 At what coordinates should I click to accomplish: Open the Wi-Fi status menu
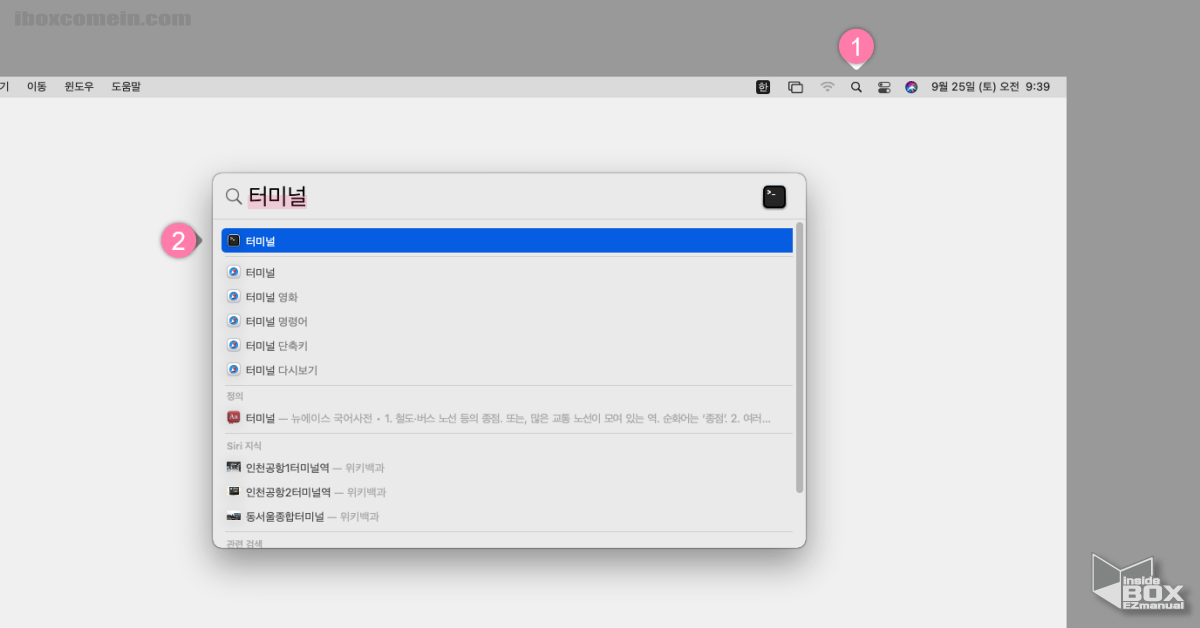(x=827, y=87)
